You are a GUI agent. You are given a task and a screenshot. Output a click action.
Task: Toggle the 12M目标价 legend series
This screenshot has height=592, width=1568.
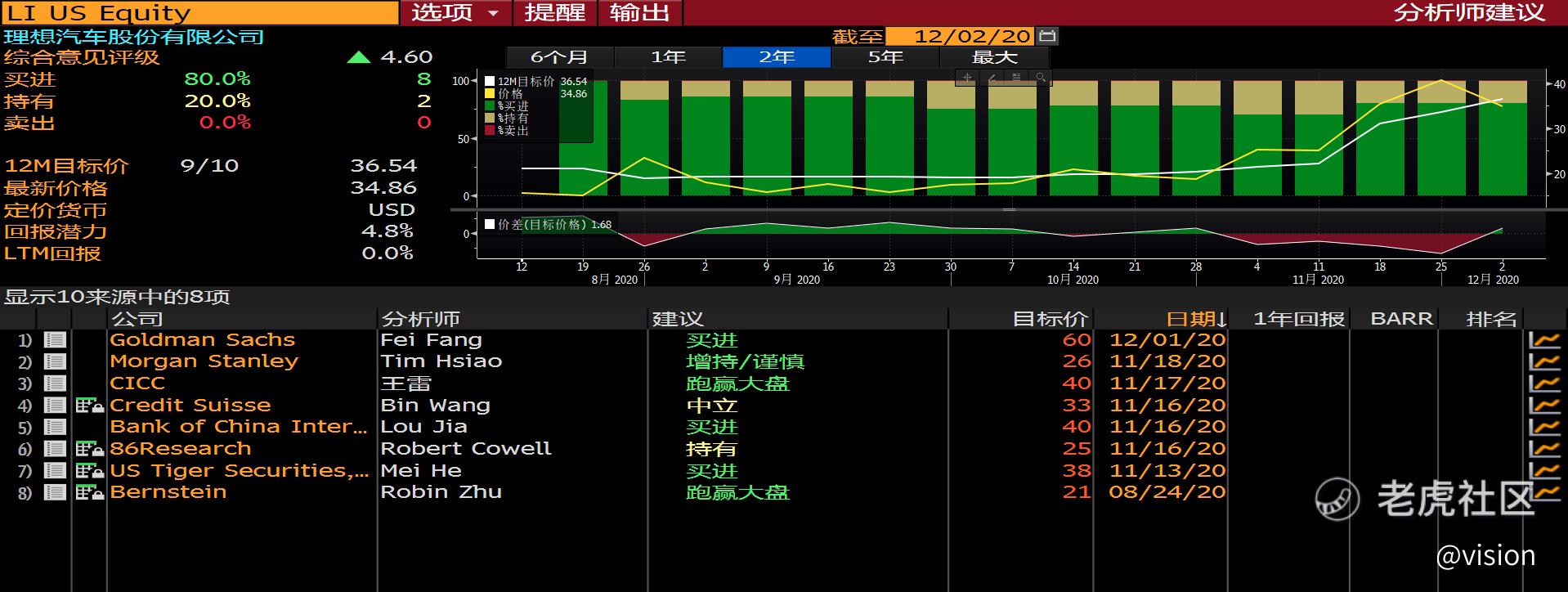click(x=490, y=82)
